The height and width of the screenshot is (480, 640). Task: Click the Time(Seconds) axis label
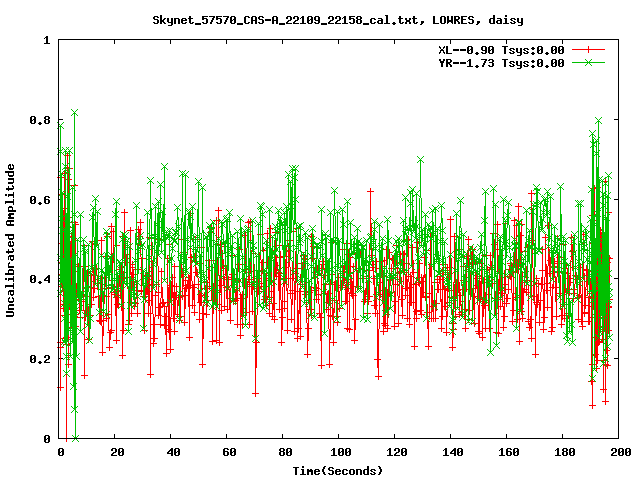click(338, 471)
